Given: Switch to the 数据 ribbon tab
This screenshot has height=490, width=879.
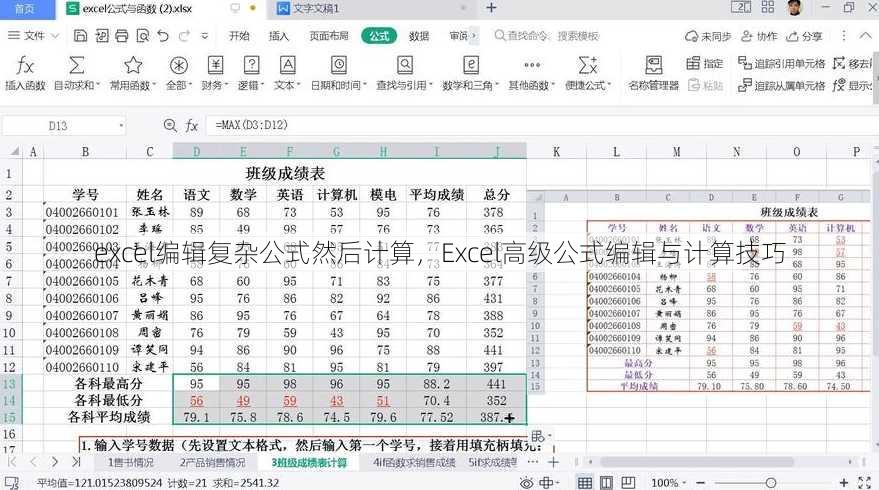Looking at the screenshot, I should pos(419,36).
